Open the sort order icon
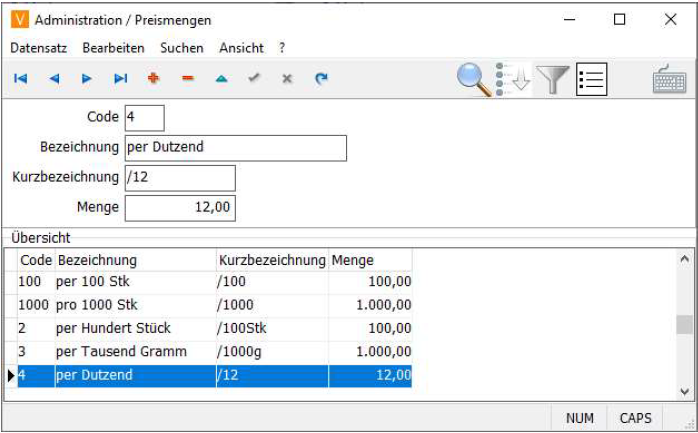Image resolution: width=698 pixels, height=433 pixels. [x=513, y=79]
